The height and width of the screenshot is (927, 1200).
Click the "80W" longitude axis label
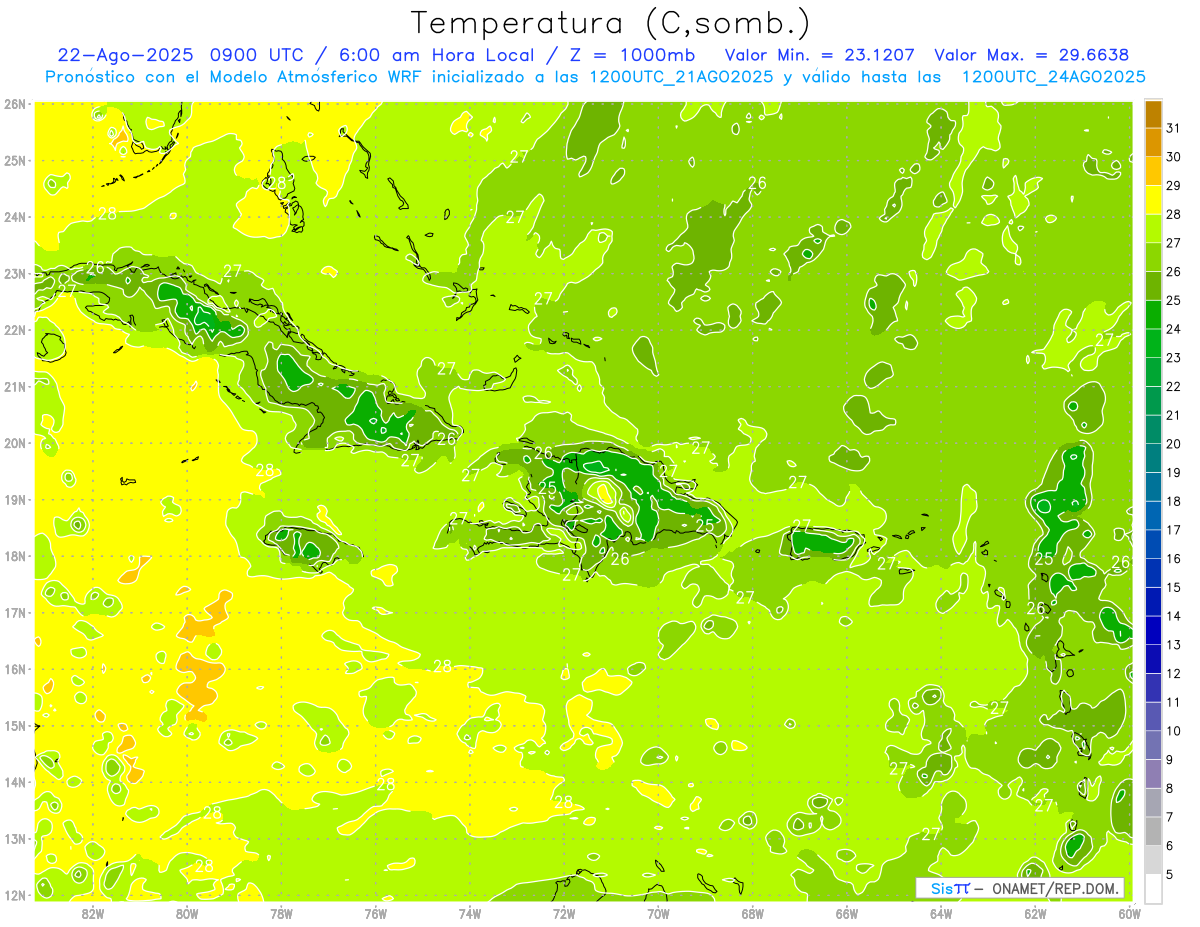click(187, 914)
